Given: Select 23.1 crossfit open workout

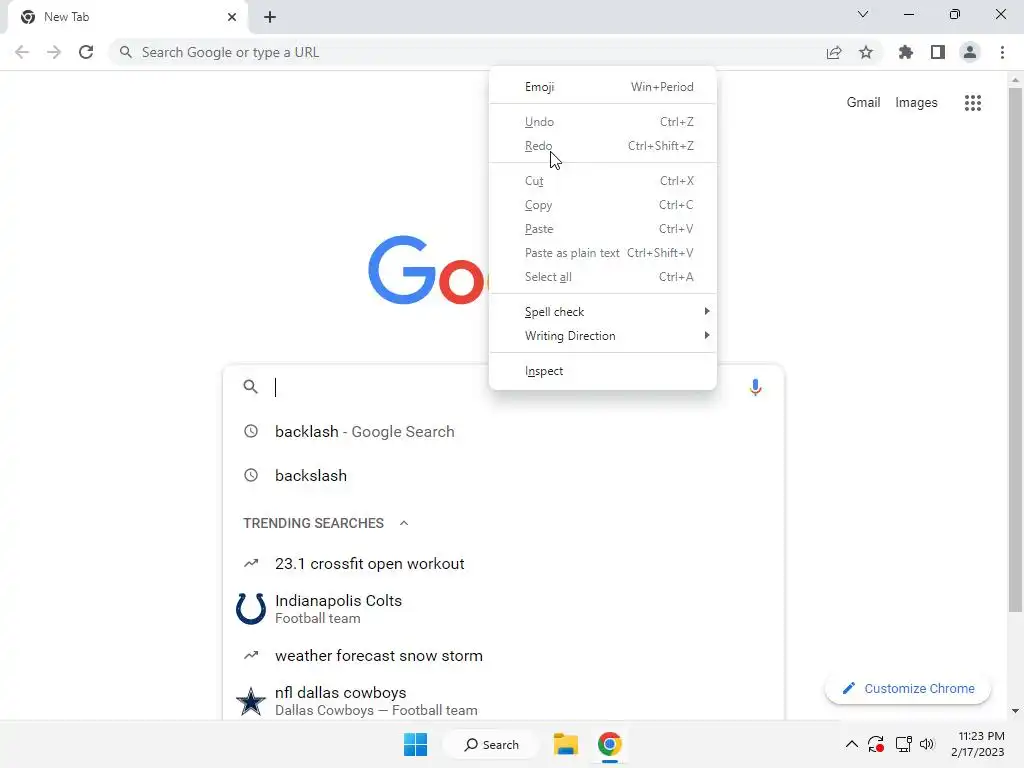Looking at the screenshot, I should click(x=503, y=564).
